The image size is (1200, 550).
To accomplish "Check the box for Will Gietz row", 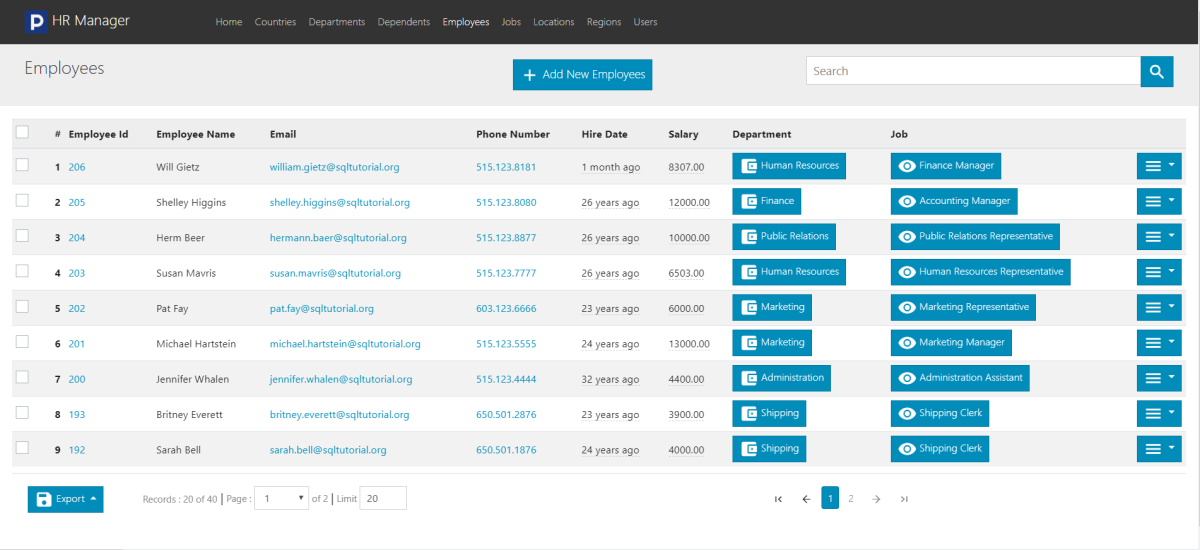I will (x=23, y=165).
